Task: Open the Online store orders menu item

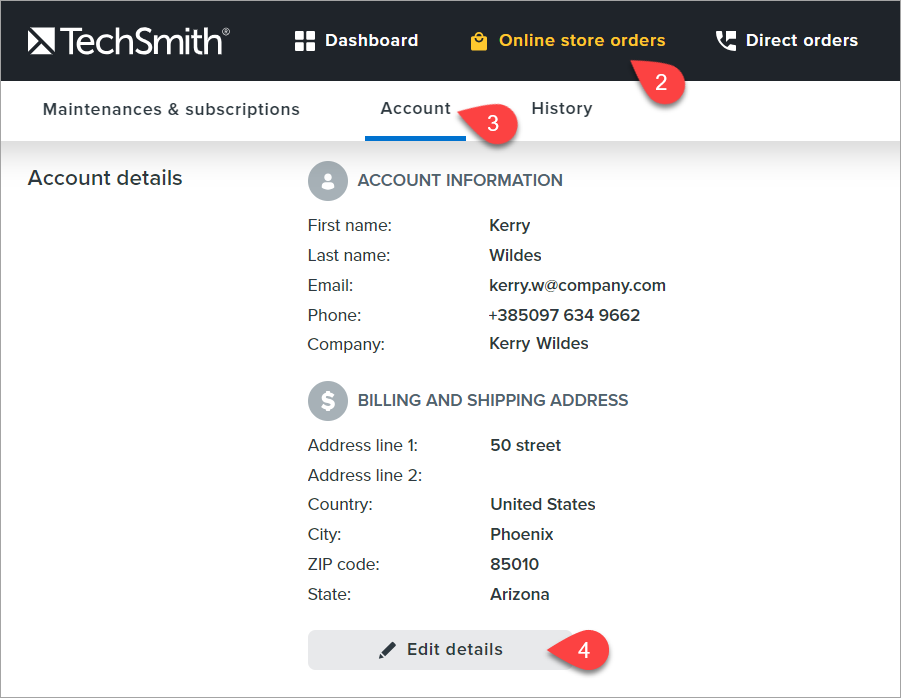Action: point(581,40)
